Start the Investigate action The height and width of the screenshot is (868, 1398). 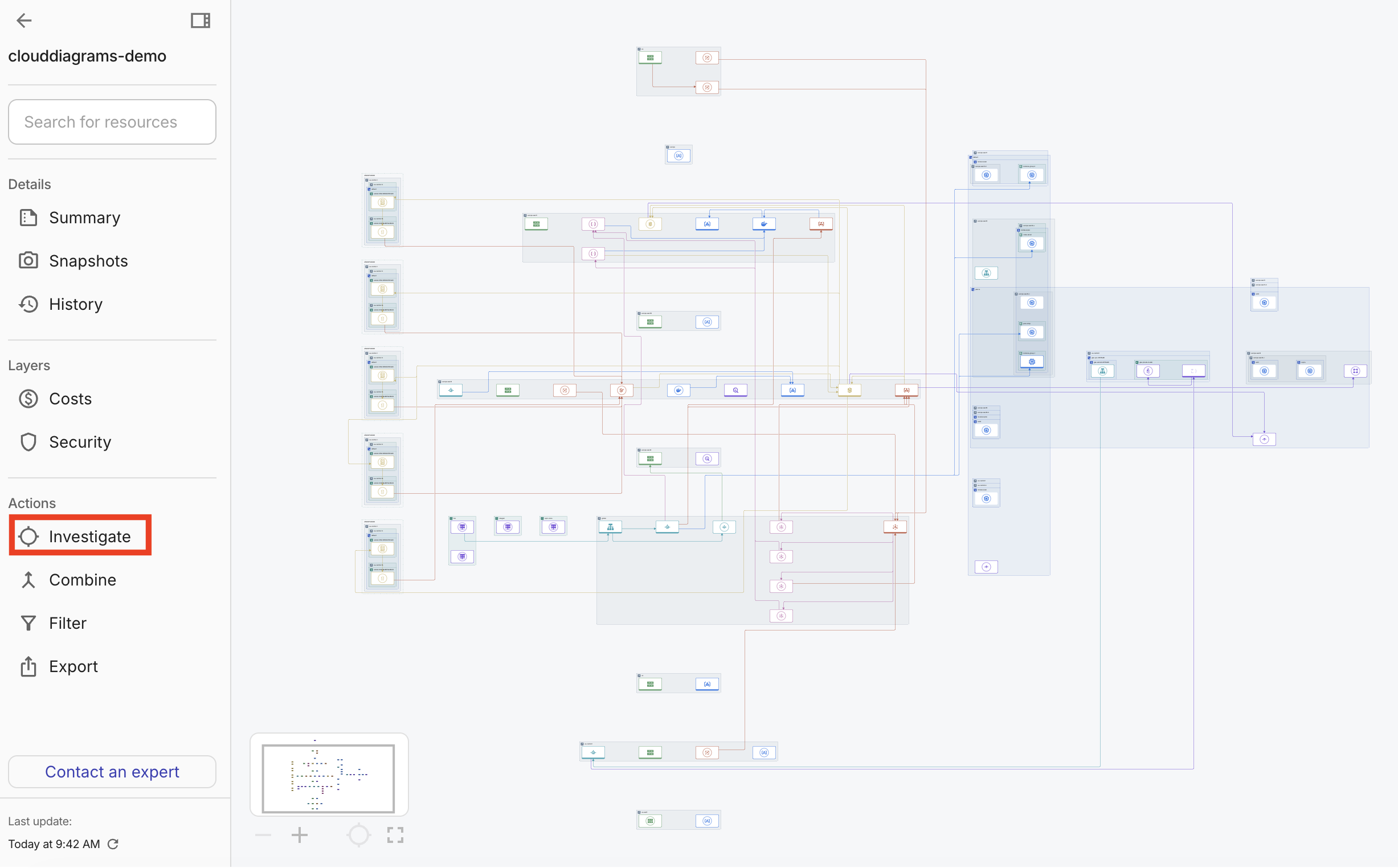click(80, 536)
